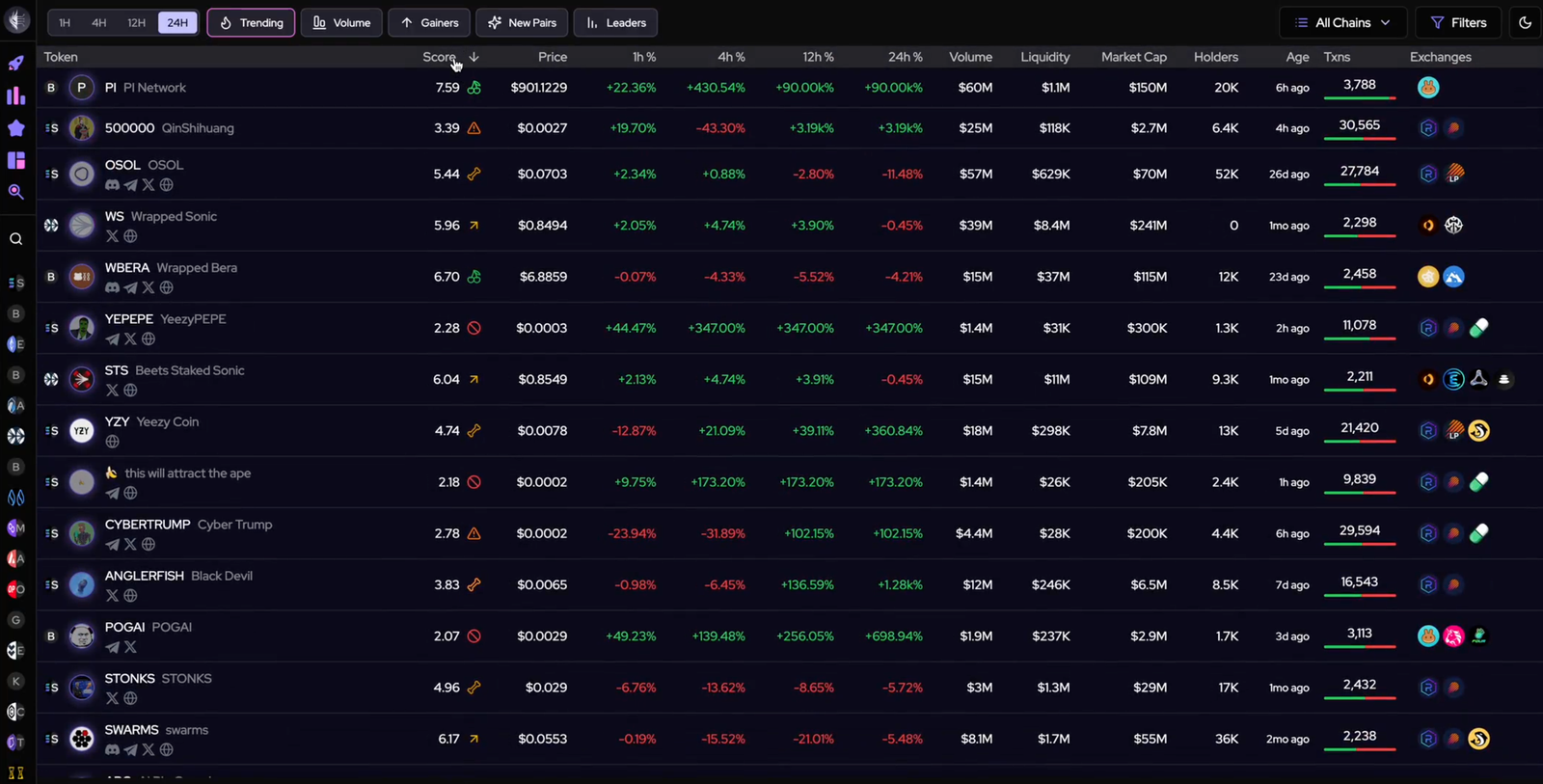Open the New Pairs tab
The height and width of the screenshot is (784, 1543).
(522, 22)
